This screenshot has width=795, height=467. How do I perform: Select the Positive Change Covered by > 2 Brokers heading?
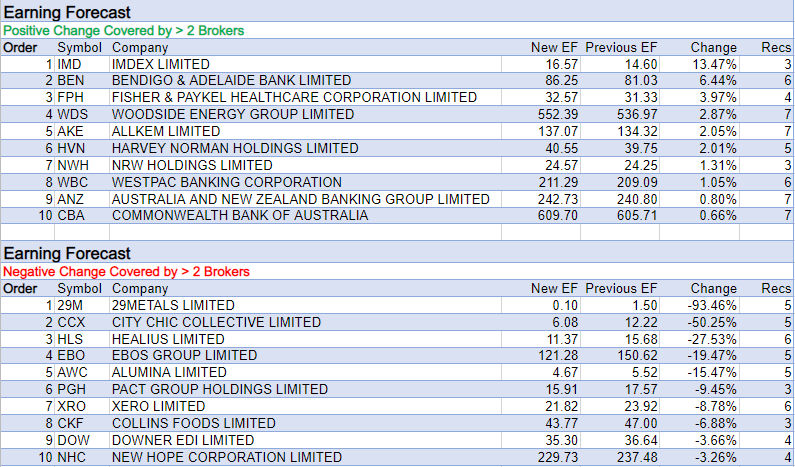(x=124, y=31)
